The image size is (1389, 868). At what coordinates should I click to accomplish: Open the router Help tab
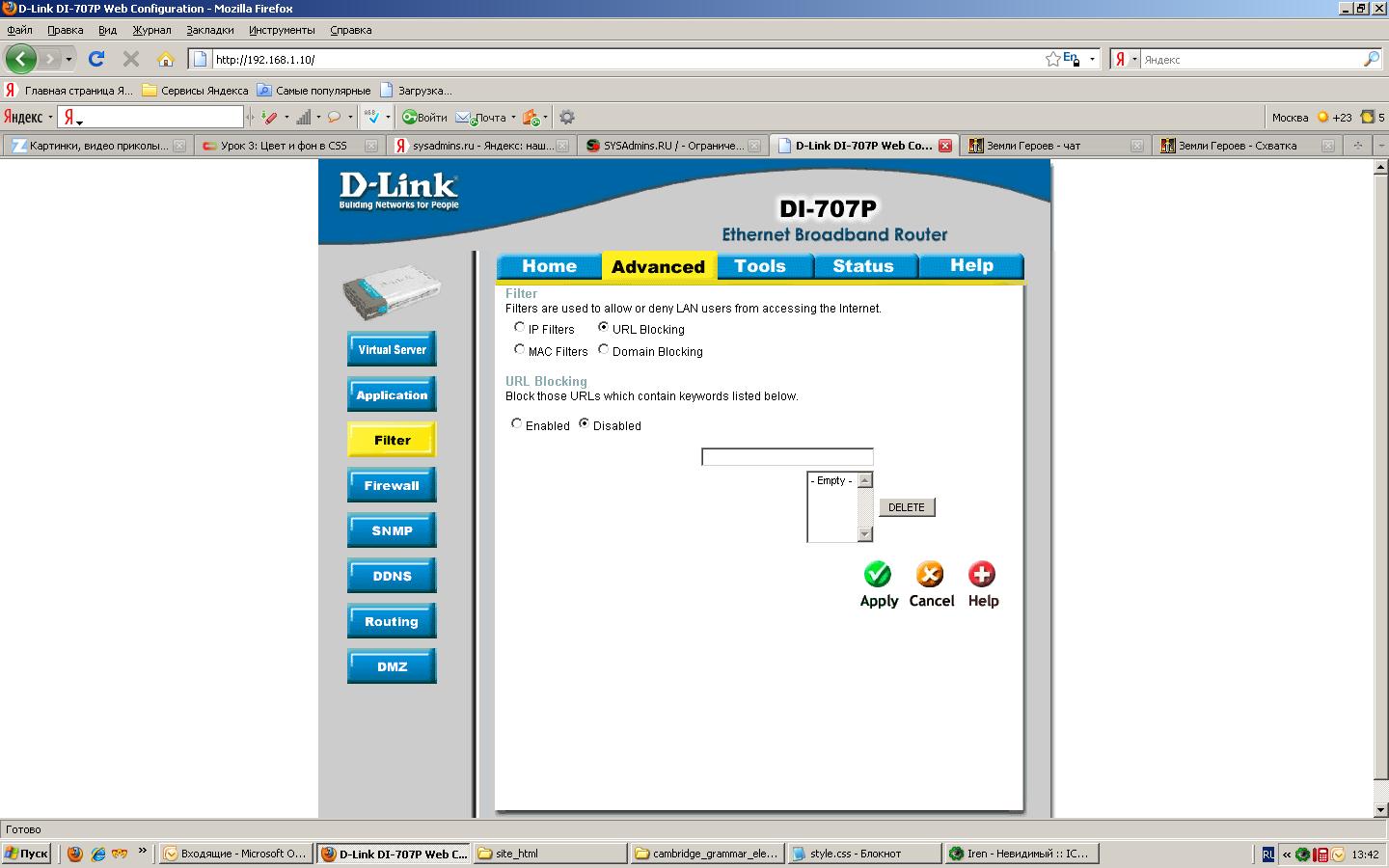(x=971, y=266)
